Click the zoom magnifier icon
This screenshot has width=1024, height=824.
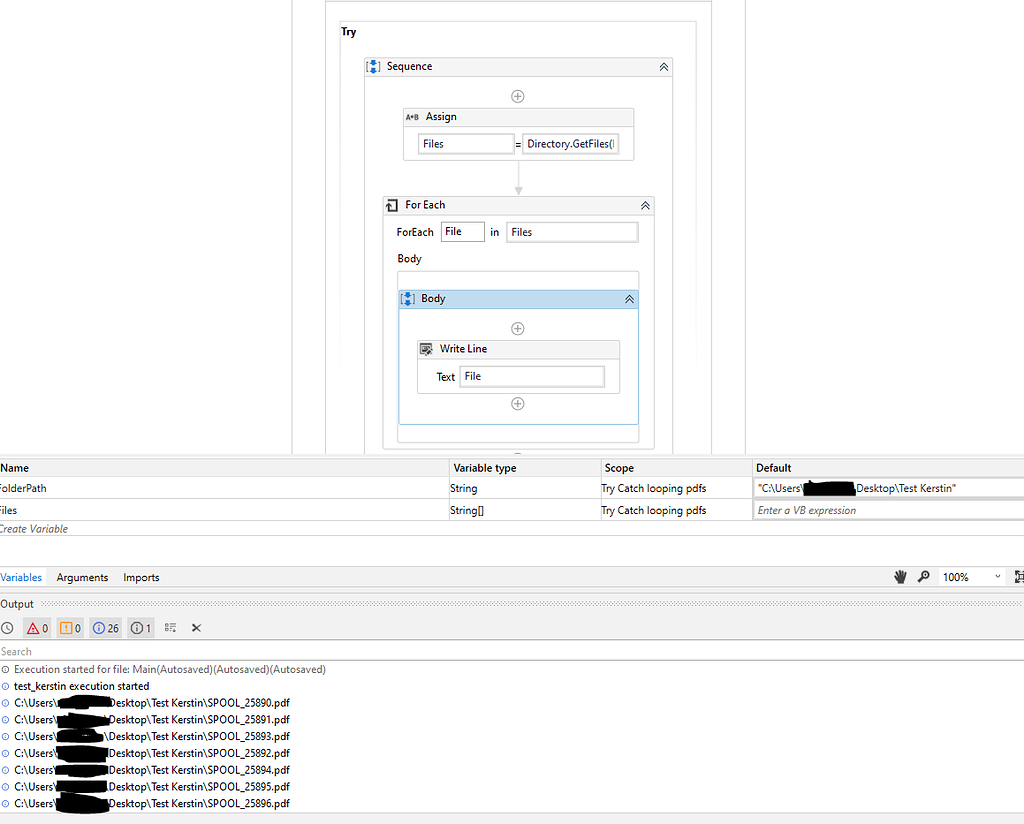pyautogui.click(x=924, y=577)
